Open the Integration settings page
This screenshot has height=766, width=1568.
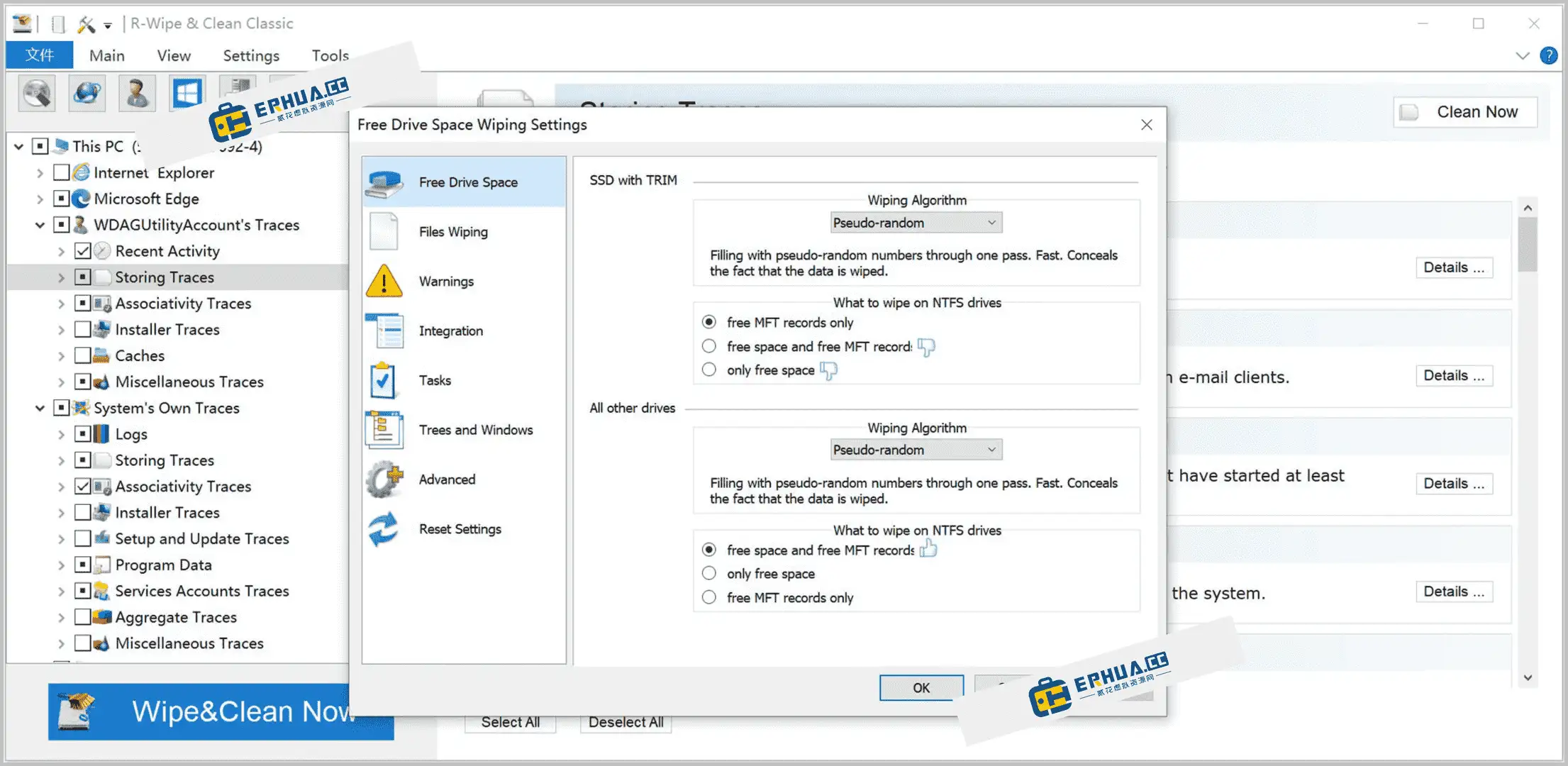[464, 331]
